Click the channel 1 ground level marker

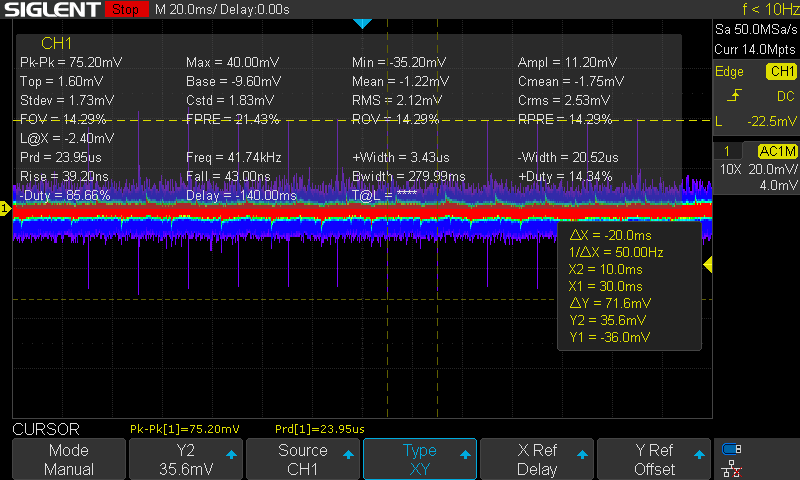pyautogui.click(x=5, y=208)
